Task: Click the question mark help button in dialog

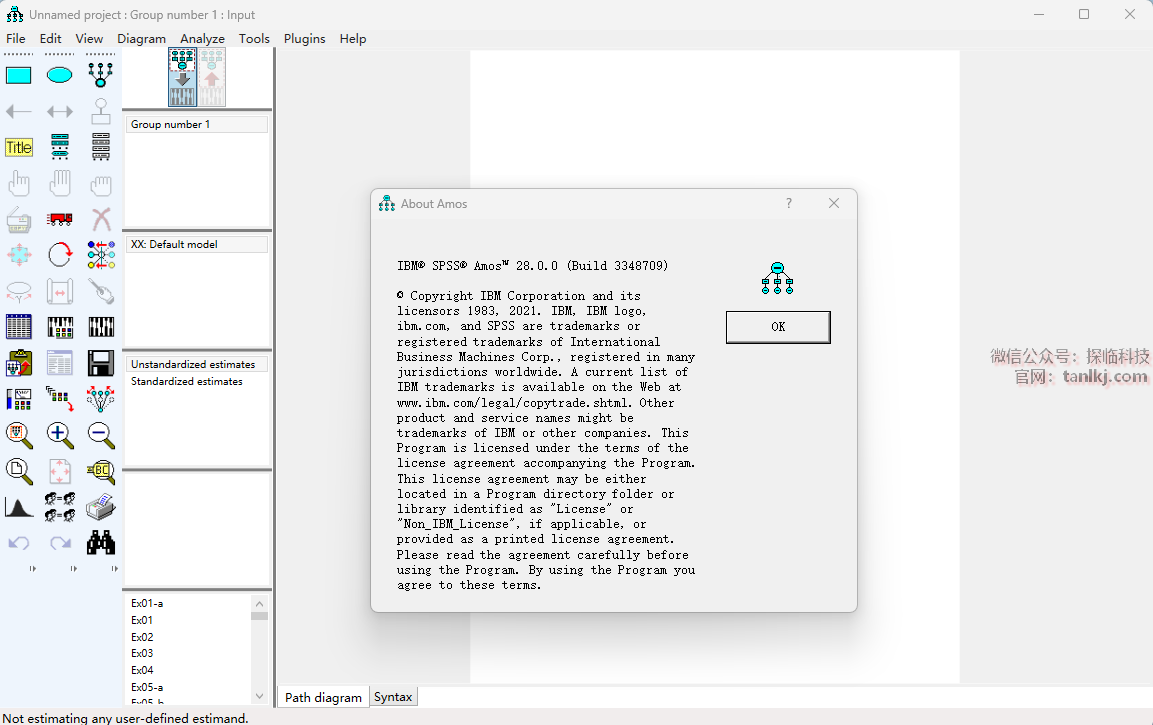Action: [789, 203]
